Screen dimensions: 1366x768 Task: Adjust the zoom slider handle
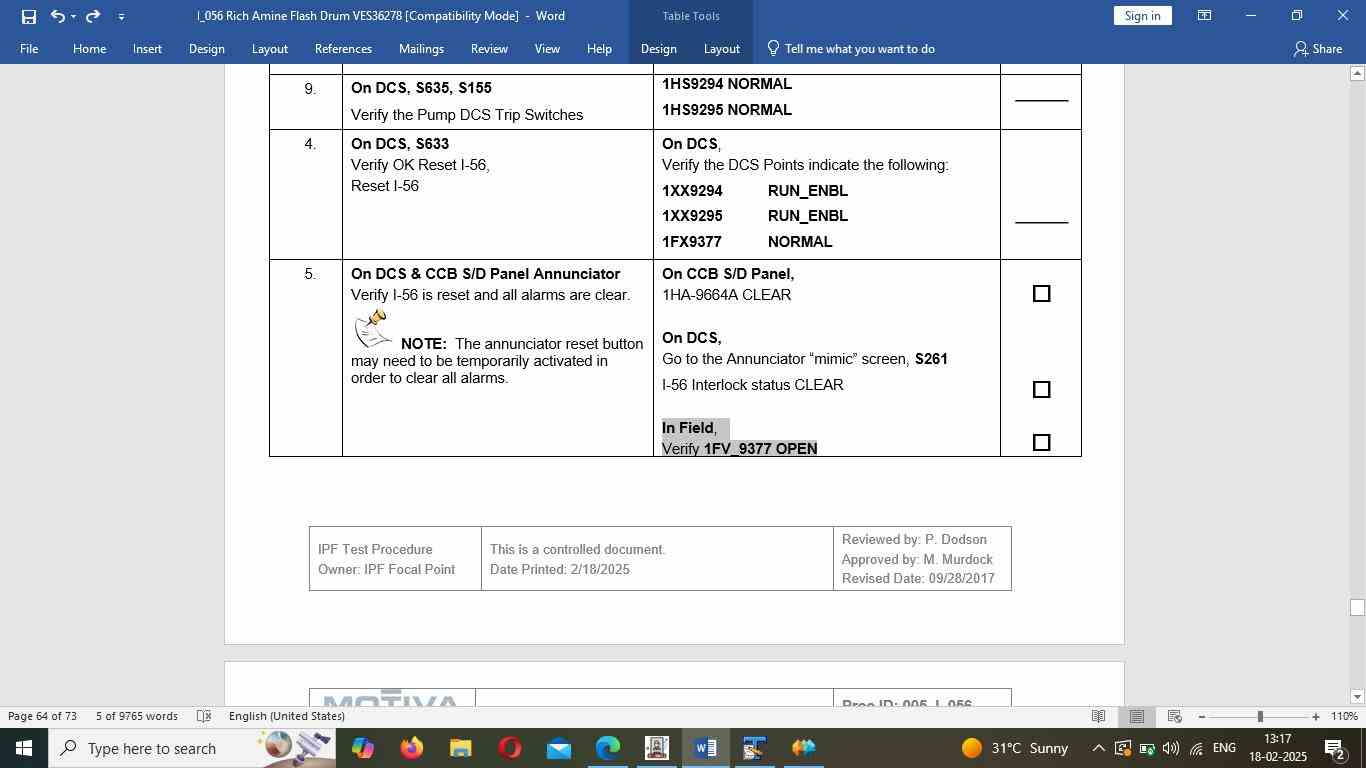coord(1260,716)
